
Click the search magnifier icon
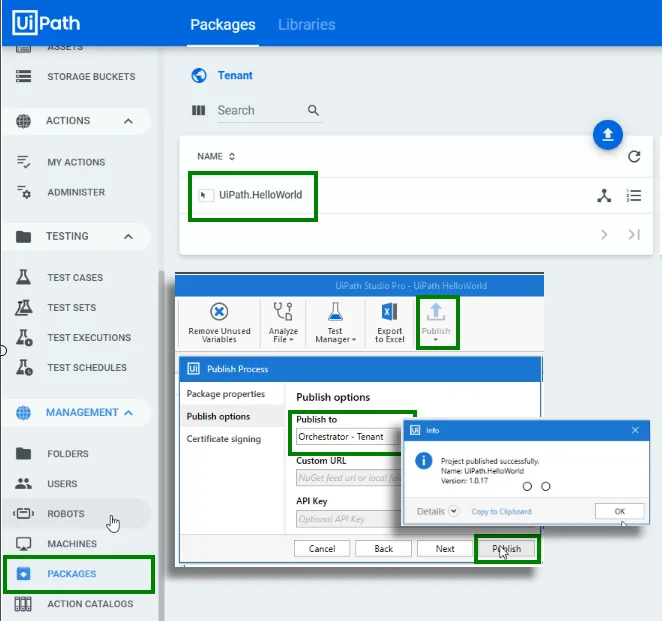click(313, 111)
